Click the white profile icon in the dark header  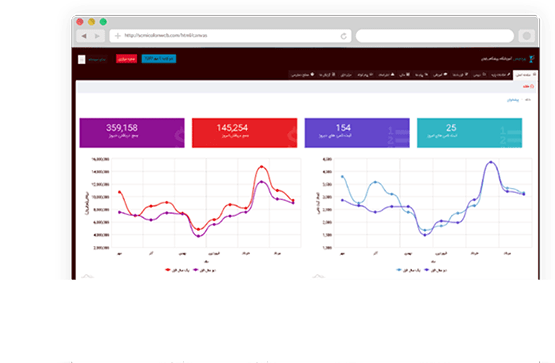(x=81, y=59)
